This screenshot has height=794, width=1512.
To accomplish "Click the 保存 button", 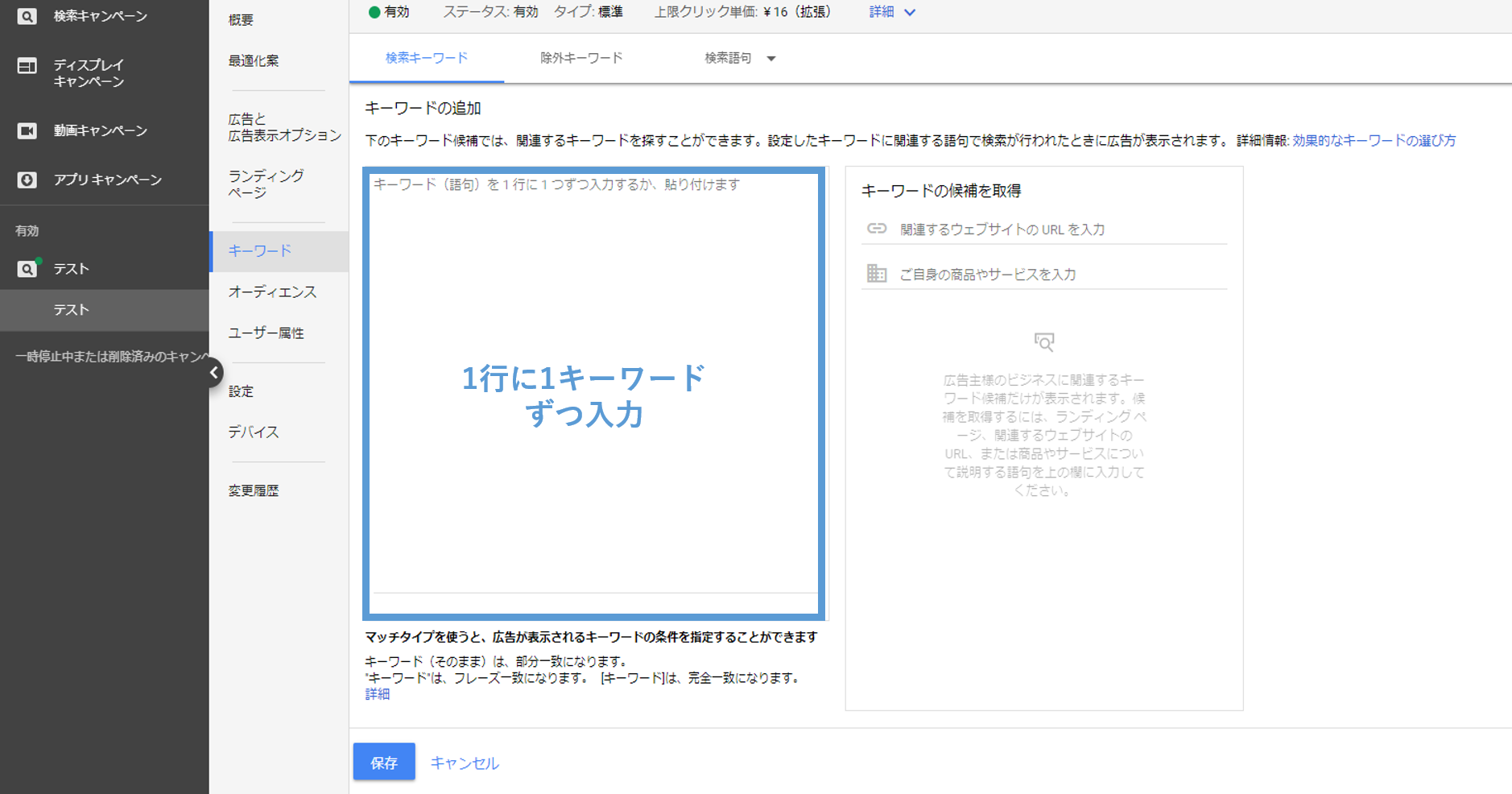I will 384,762.
